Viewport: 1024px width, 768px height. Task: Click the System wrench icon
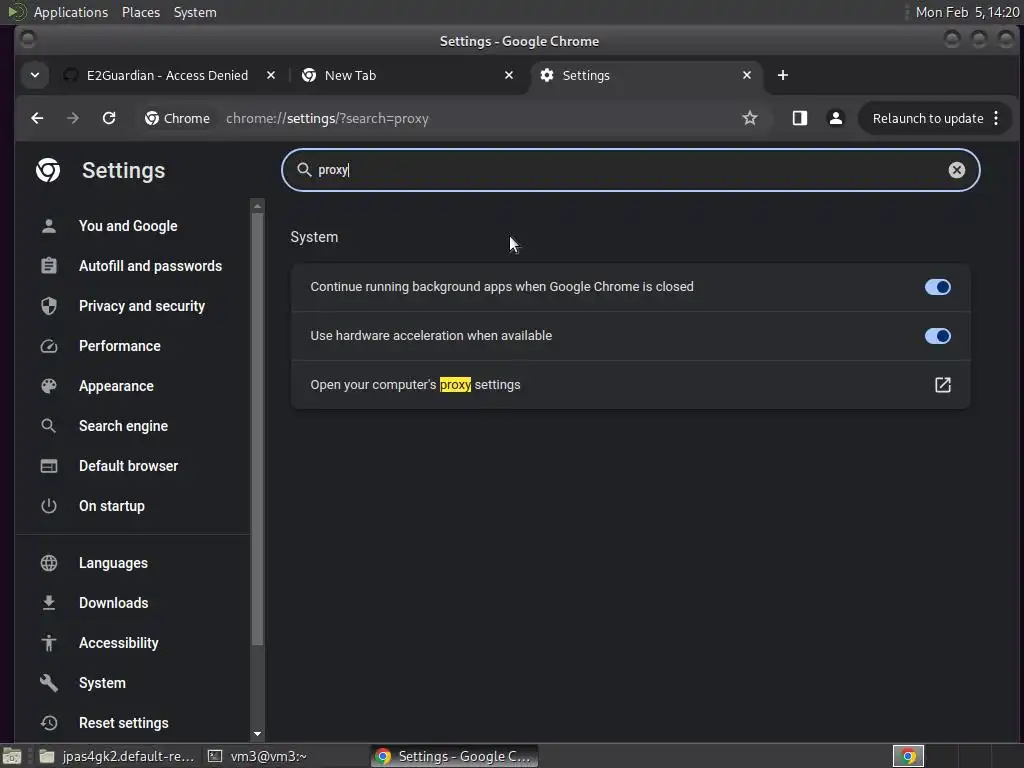coord(49,683)
